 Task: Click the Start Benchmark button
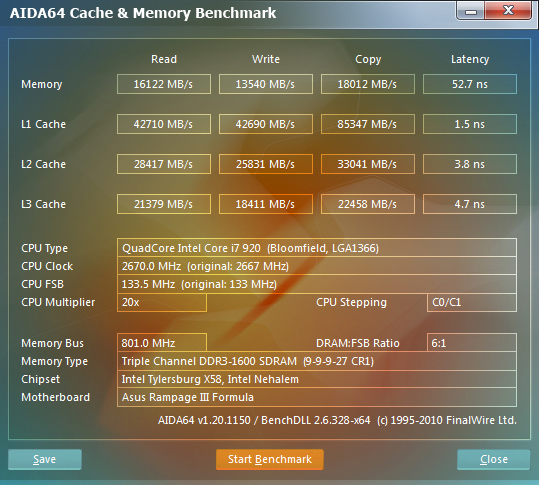(x=270, y=459)
